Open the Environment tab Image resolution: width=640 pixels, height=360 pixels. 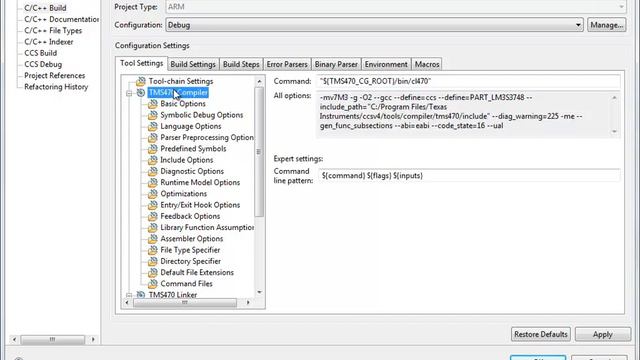[x=386, y=64]
